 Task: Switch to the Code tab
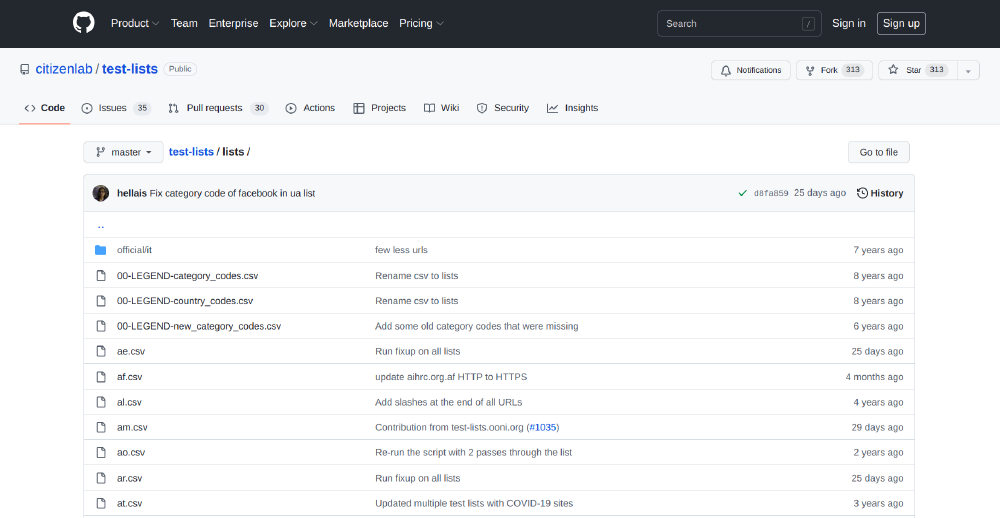coord(45,108)
